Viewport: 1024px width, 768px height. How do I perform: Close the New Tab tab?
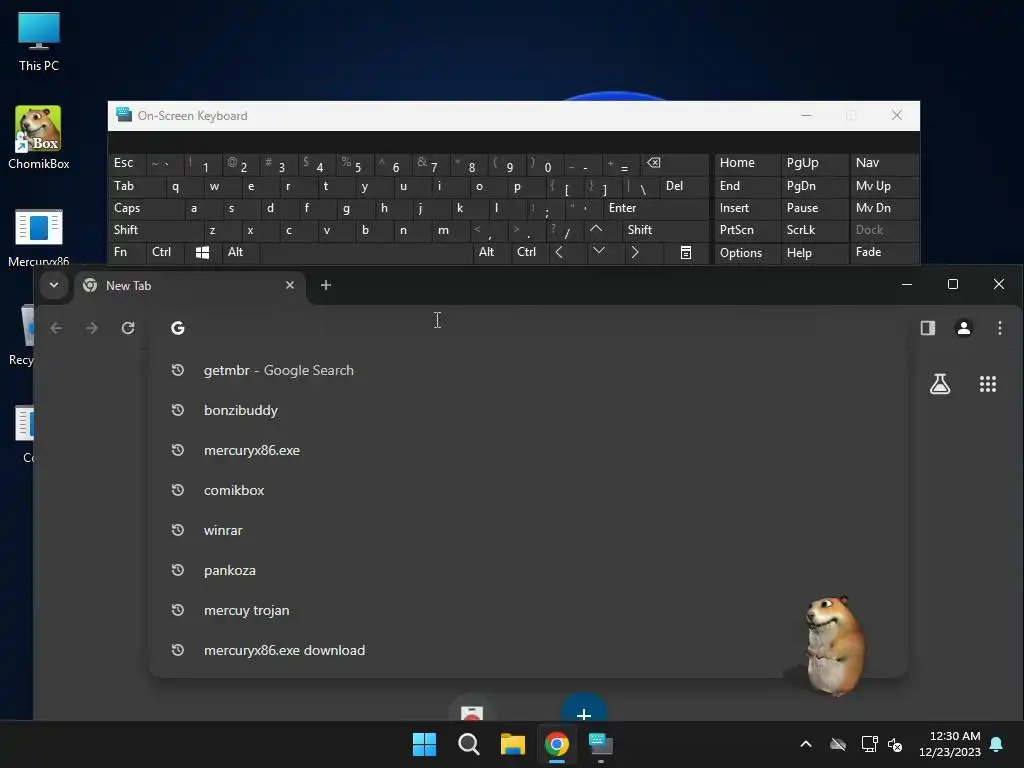[290, 285]
